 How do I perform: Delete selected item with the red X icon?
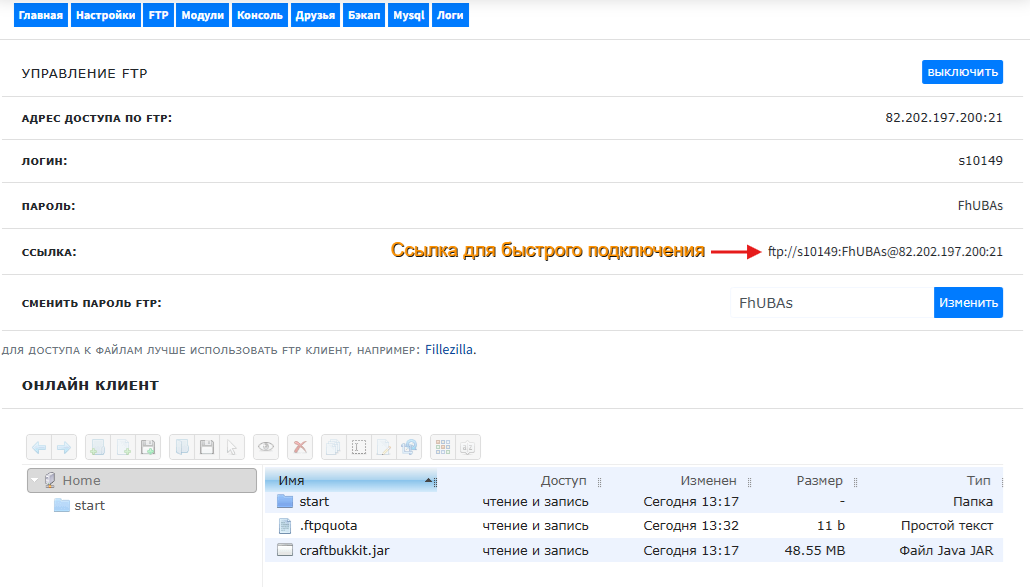tap(300, 447)
